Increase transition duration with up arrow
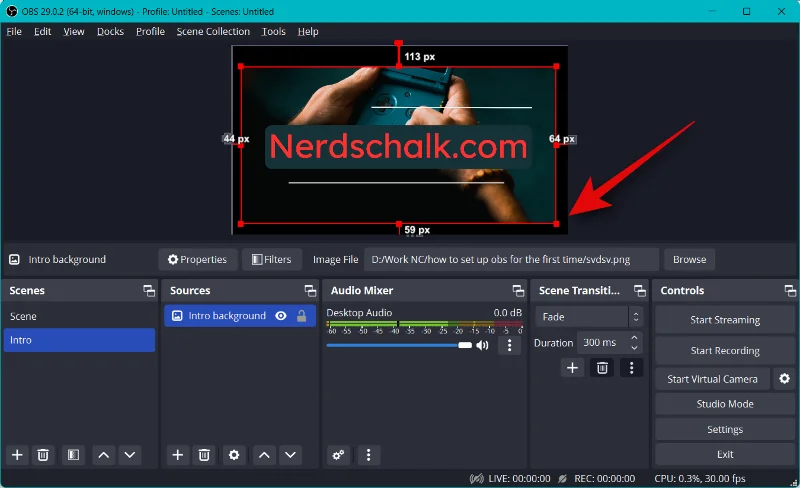Screen dimensions: 800x488 click(x=634, y=338)
